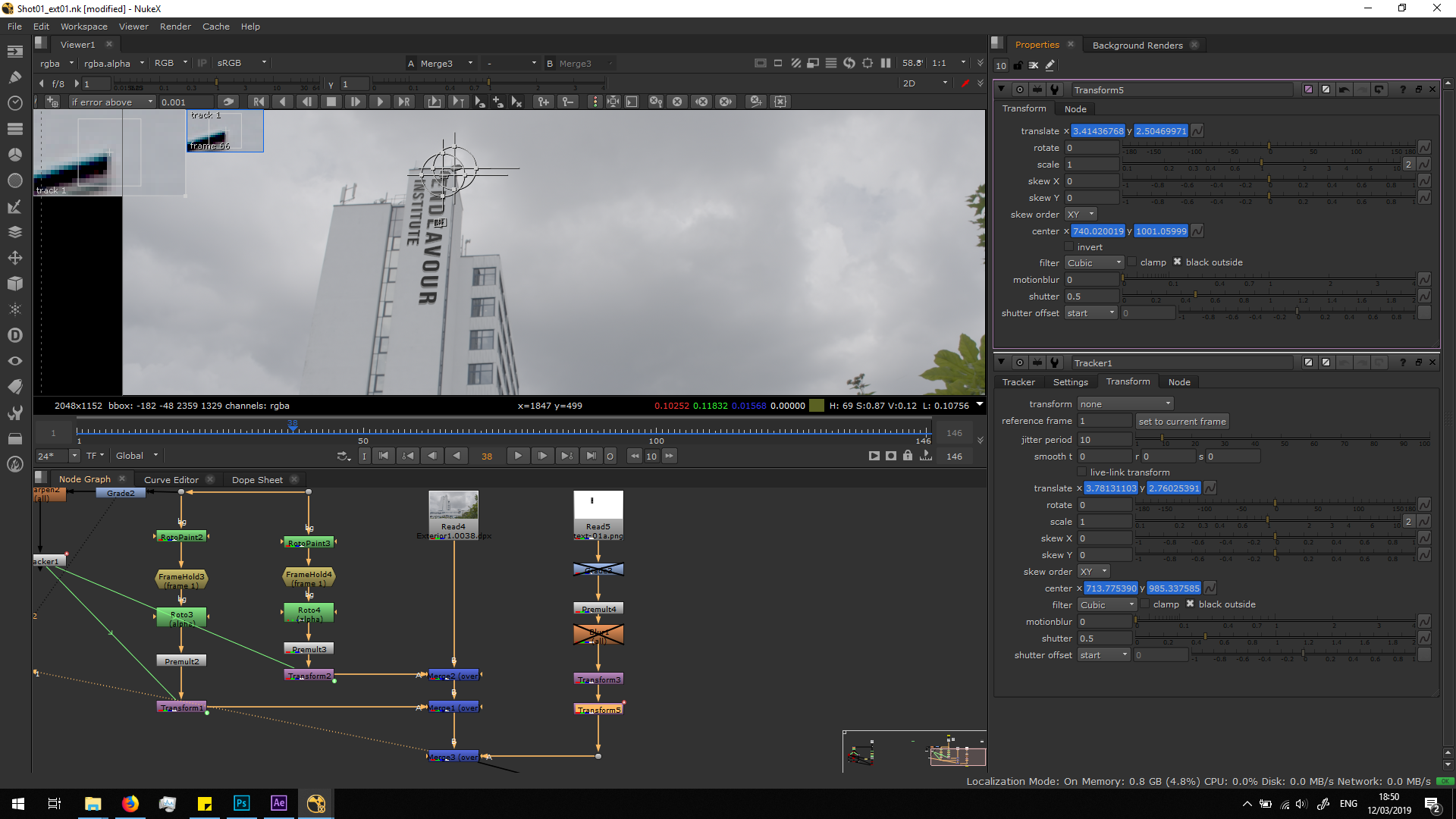
Task: Click the viewer pause updating icon
Action: [x=885, y=63]
